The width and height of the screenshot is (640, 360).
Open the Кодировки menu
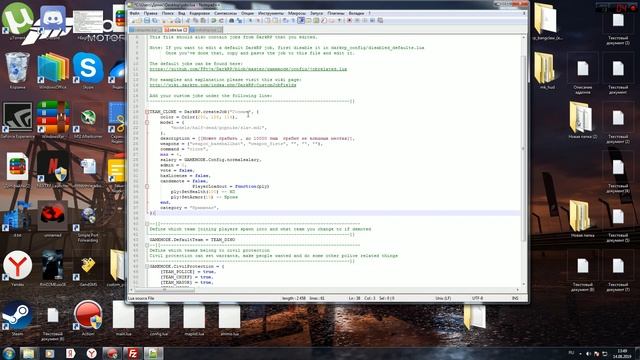click(x=200, y=13)
